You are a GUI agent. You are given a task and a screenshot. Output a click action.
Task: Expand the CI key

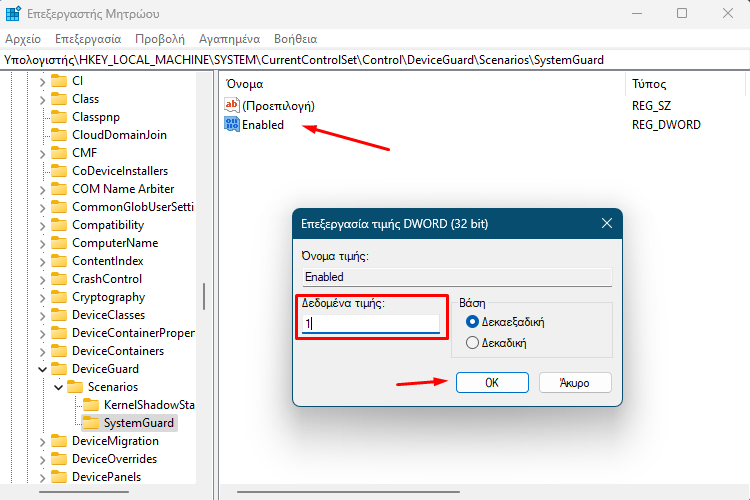point(42,82)
